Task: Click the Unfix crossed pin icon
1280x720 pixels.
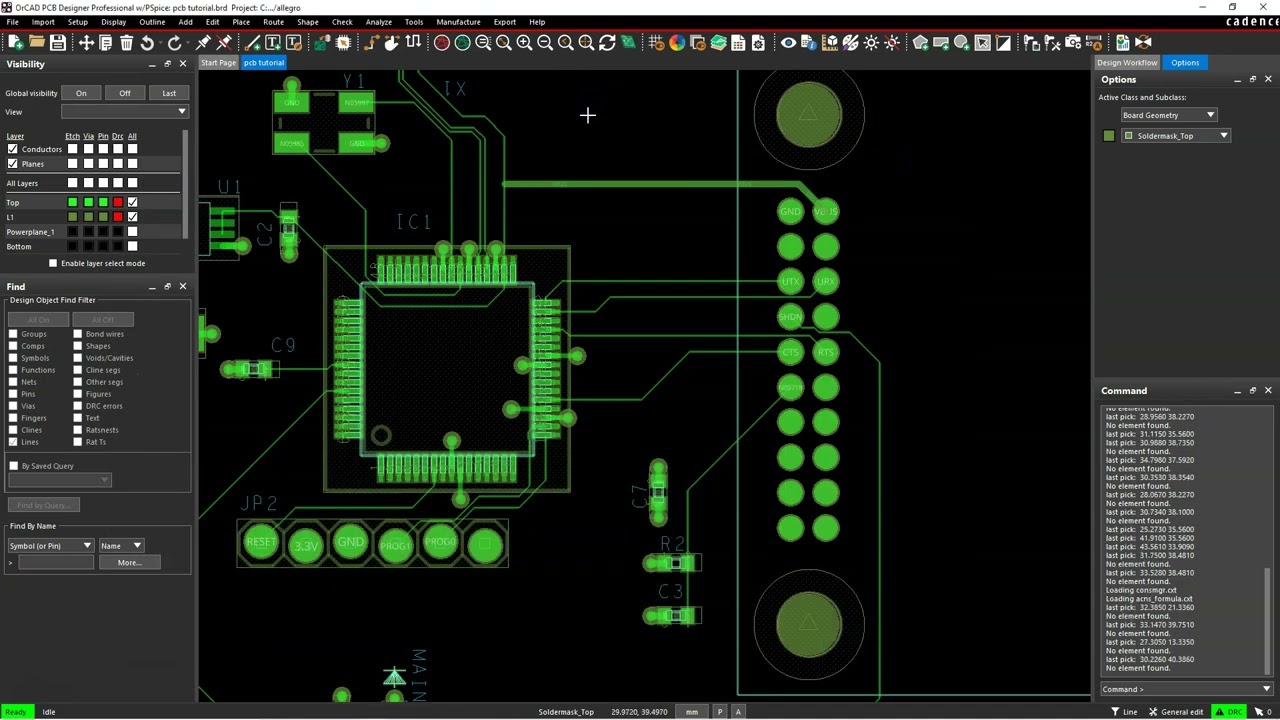Action: pos(224,43)
